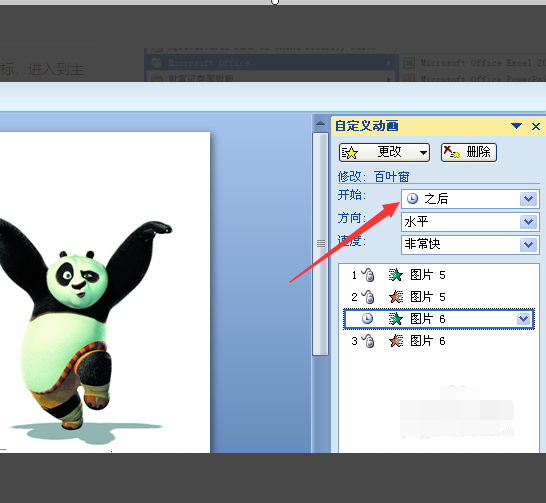This screenshot has height=503, width=546.
Task: Click scroll-up arrow of slide scrollbar
Action: pyautogui.click(x=320, y=123)
